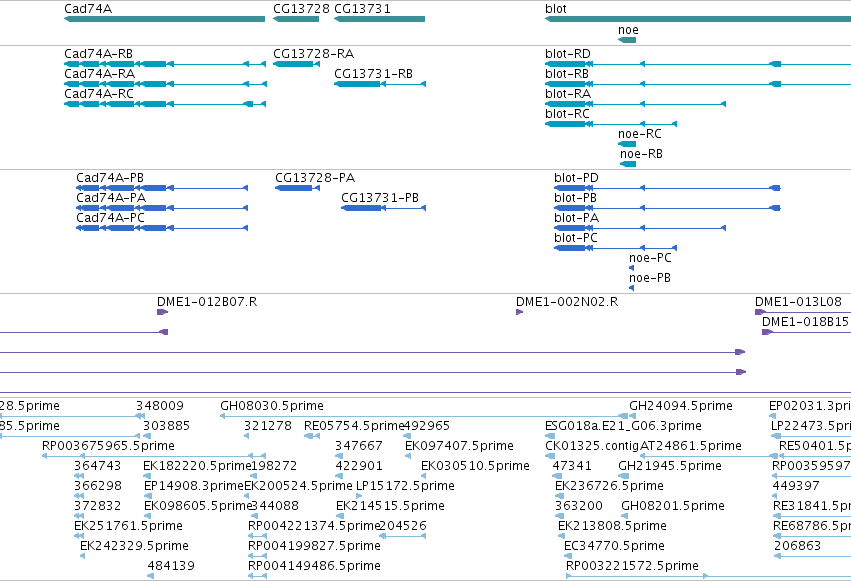Select the CG13731-PB protein
Viewport: 851px width, 581px height.
tap(384, 208)
